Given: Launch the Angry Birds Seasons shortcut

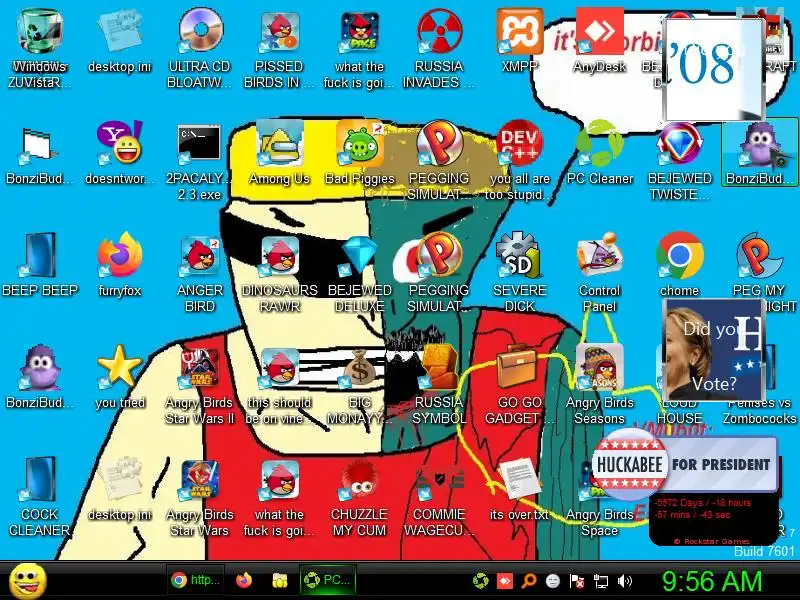Looking at the screenshot, I should click(x=599, y=367).
